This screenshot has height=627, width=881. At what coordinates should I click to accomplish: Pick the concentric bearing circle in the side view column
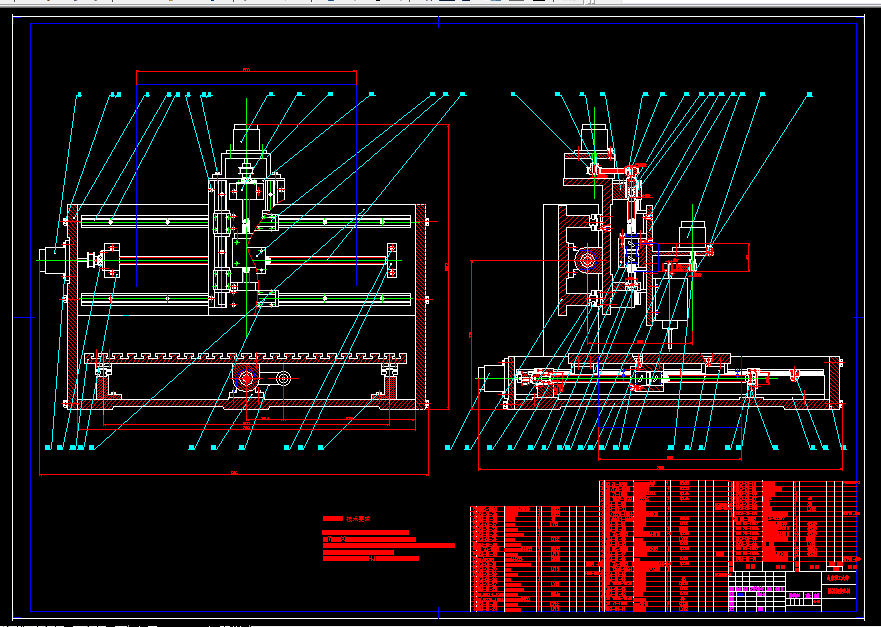587,260
